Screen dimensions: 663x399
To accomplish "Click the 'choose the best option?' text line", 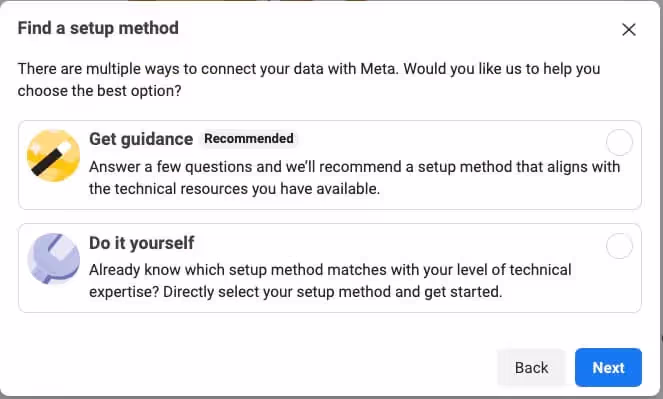I will (99, 91).
